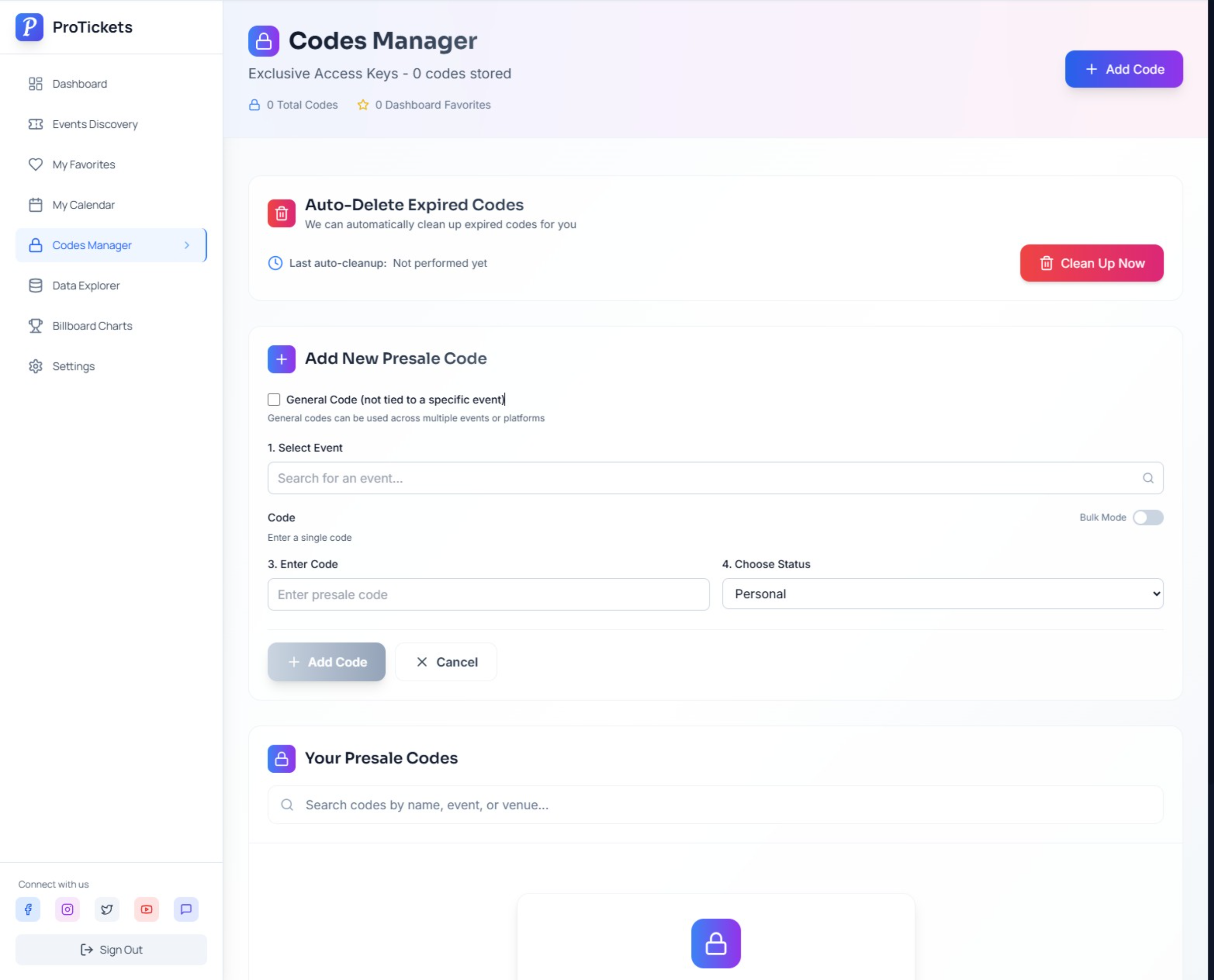The height and width of the screenshot is (980, 1214).
Task: Click the '0 Dashboard Favorites' text
Action: pos(433,105)
